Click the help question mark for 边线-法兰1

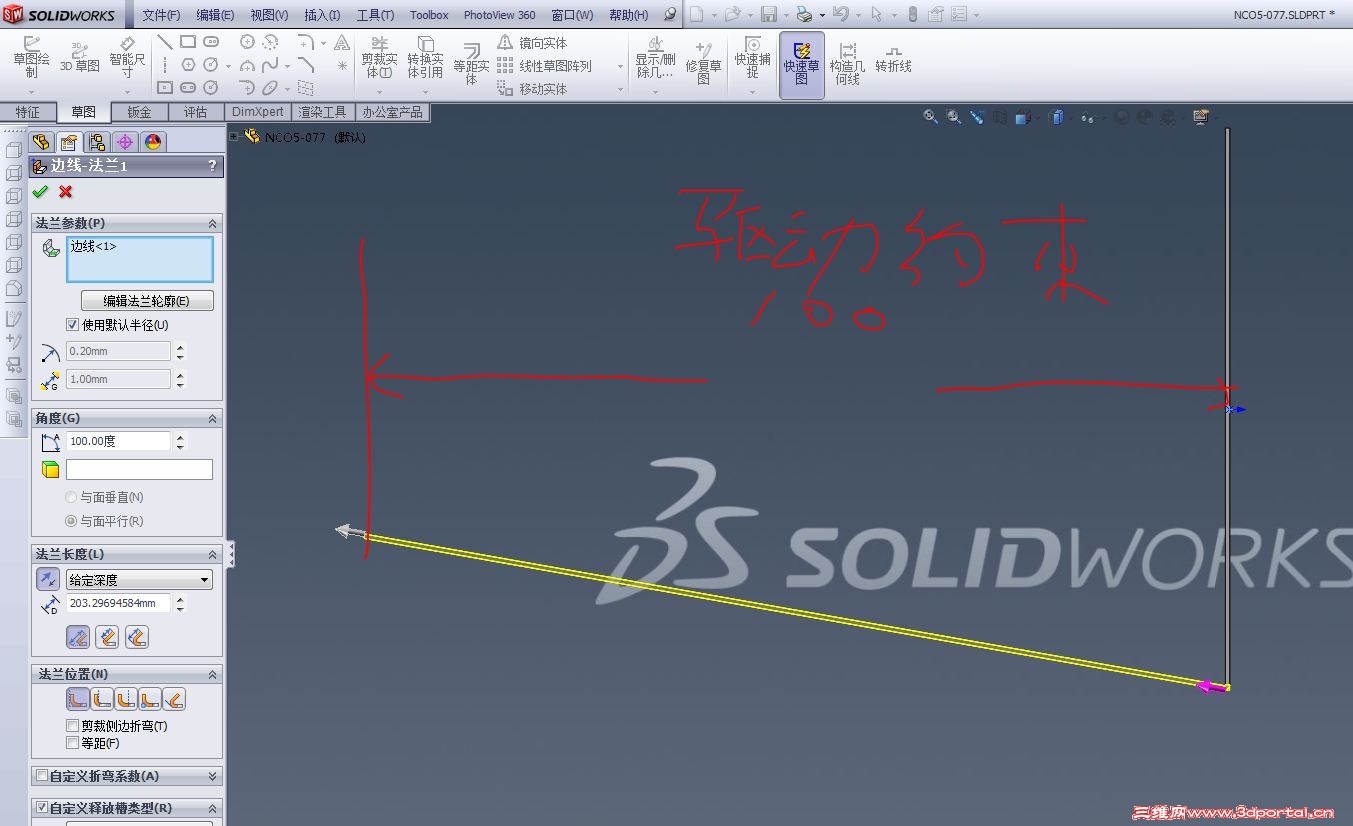212,166
